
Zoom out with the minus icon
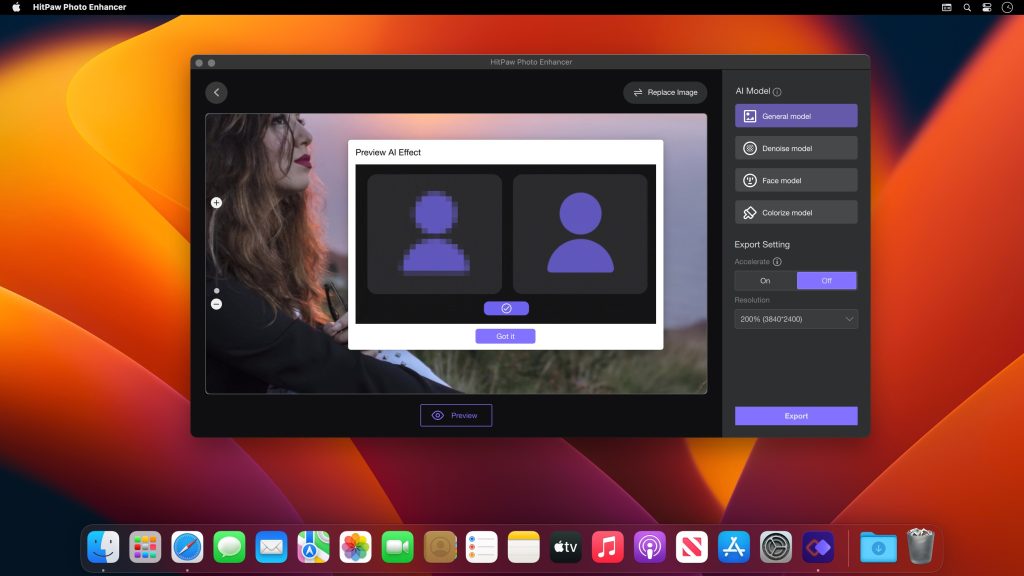(x=216, y=303)
